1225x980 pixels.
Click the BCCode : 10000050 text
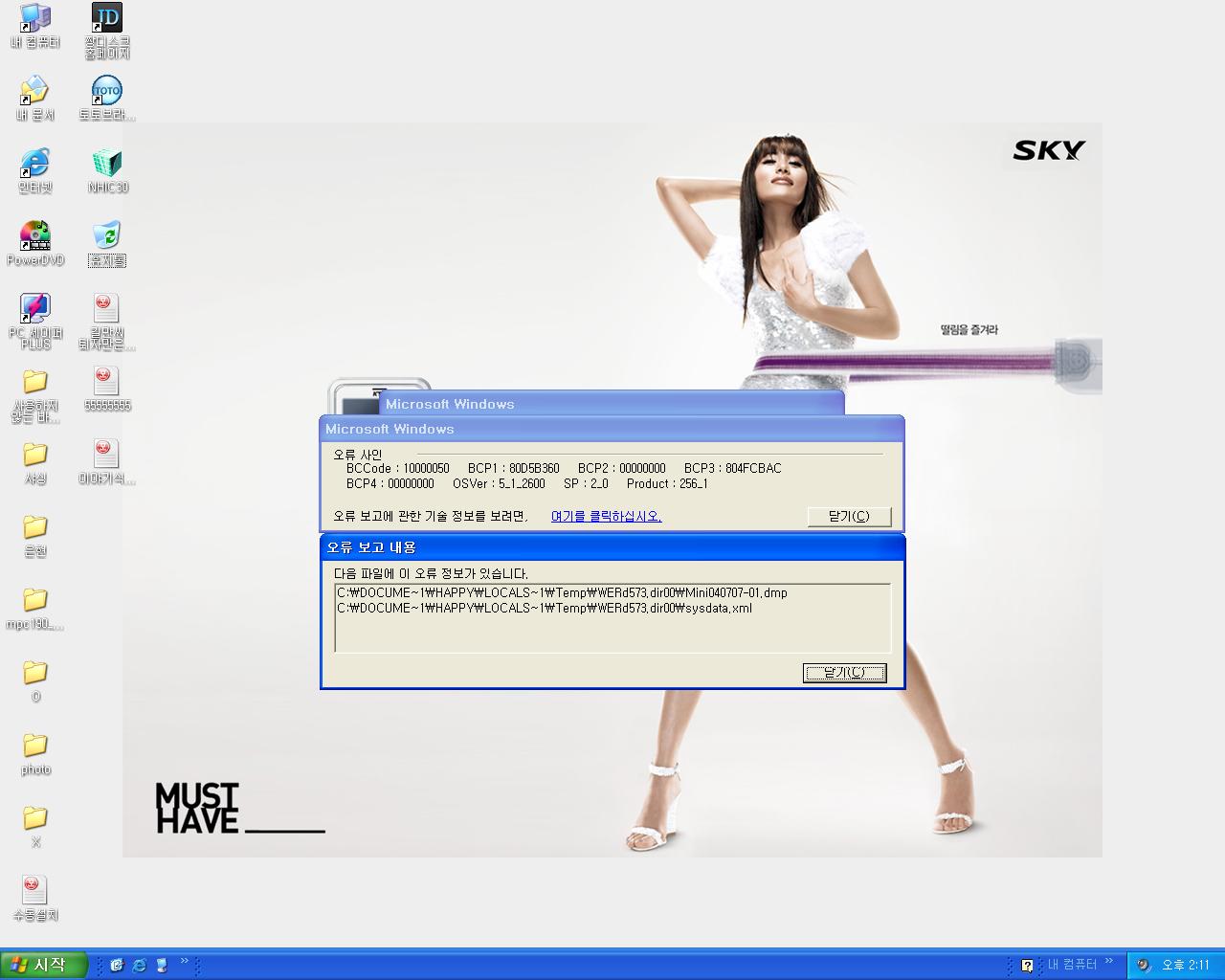(x=397, y=469)
